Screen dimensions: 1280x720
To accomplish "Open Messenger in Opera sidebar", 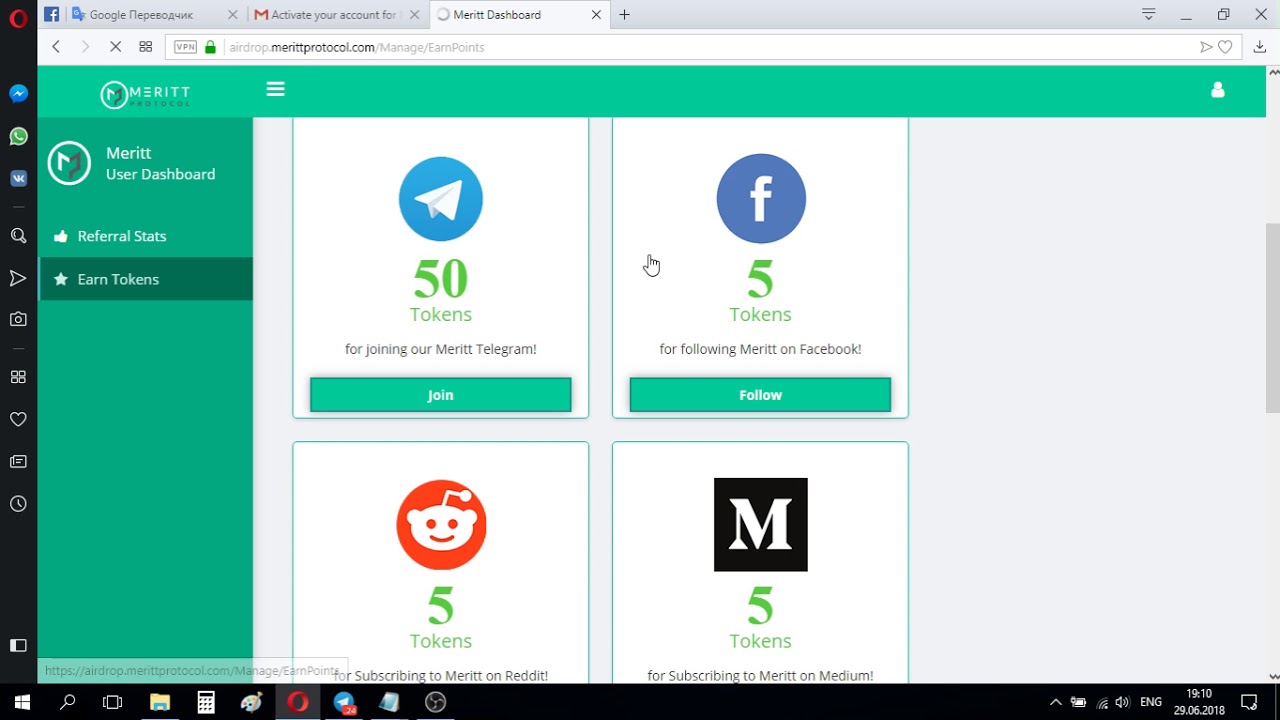I will click(18, 94).
